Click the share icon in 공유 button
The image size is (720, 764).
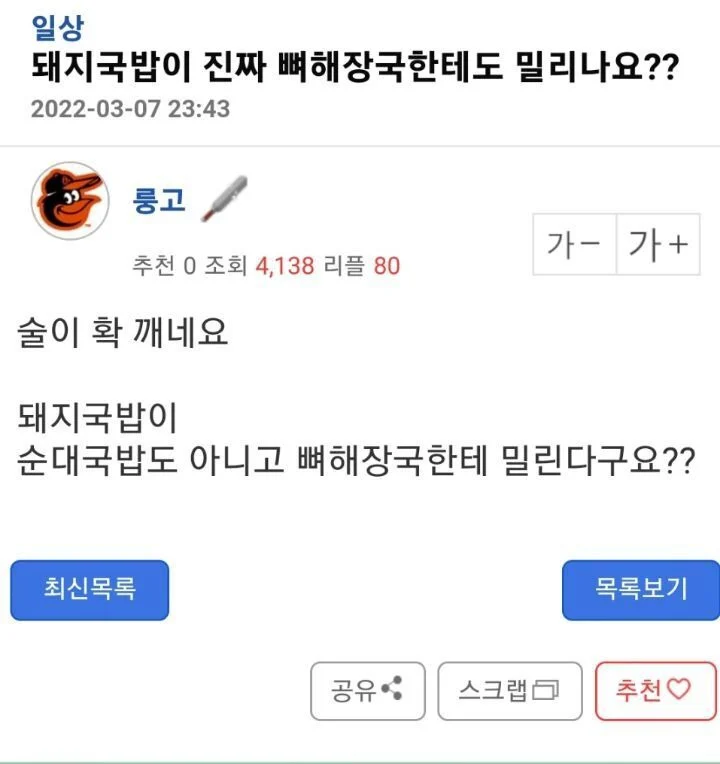coord(391,690)
